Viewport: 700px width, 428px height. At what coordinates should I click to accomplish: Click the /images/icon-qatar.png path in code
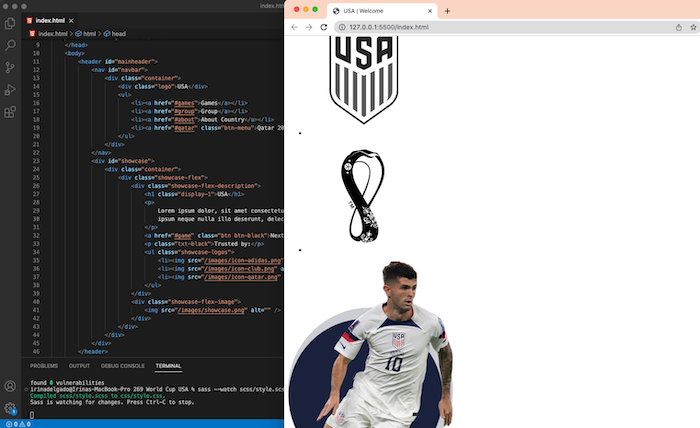(x=242, y=277)
